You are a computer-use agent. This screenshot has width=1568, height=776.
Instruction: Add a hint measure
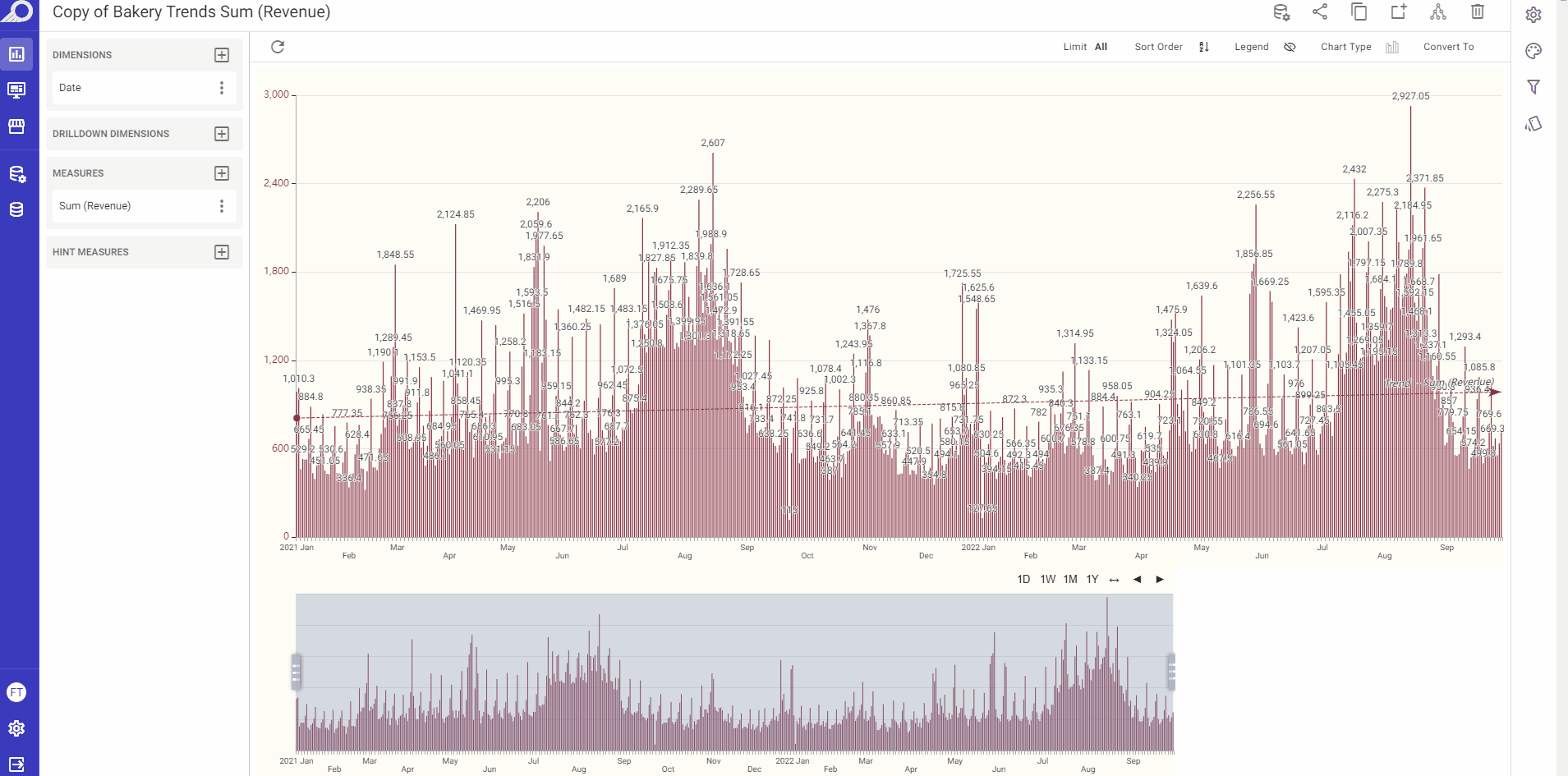[222, 252]
